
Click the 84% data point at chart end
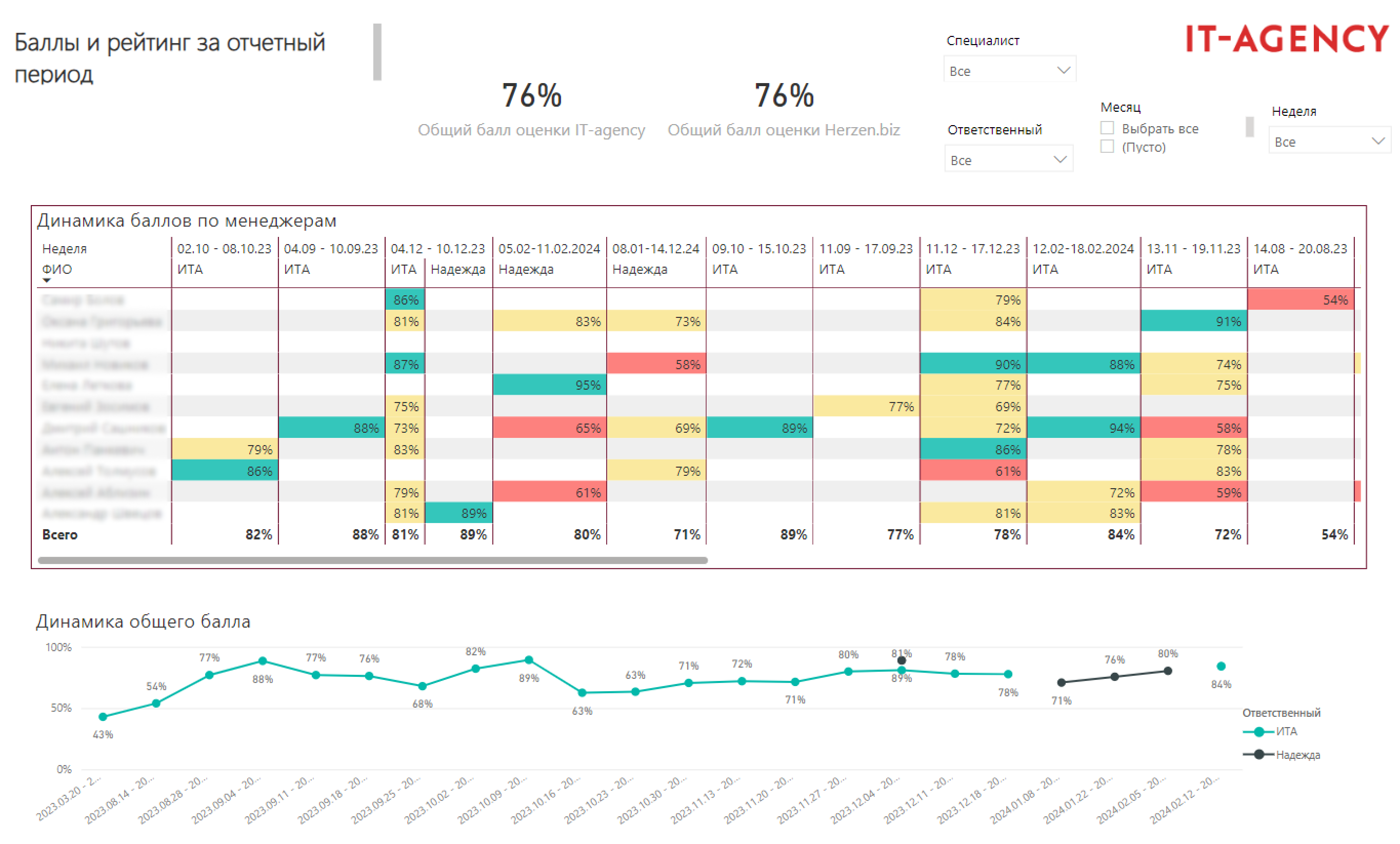(x=1221, y=666)
